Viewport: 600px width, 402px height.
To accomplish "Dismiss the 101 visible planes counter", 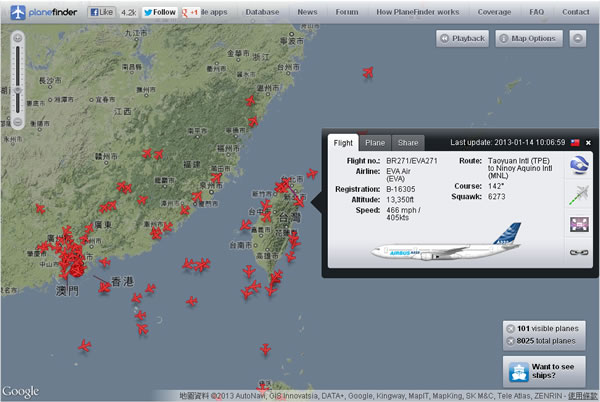I will 510,329.
